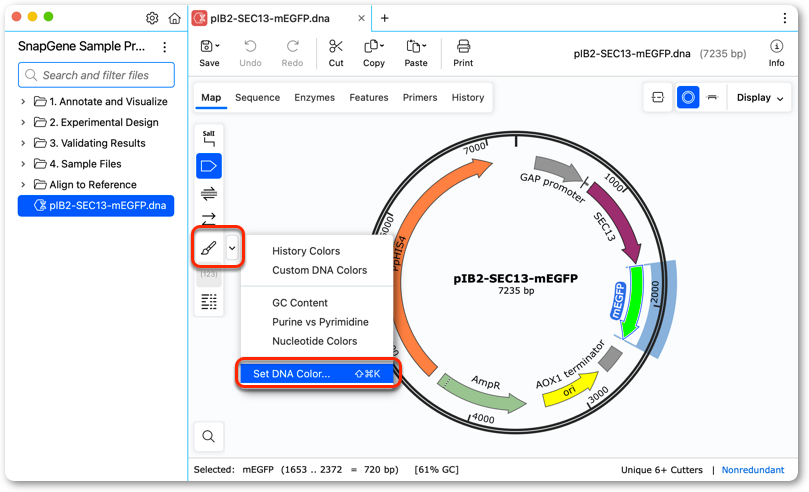809x492 pixels.
Task: Expand the 3. Validating Results folder
Action: pos(23,143)
